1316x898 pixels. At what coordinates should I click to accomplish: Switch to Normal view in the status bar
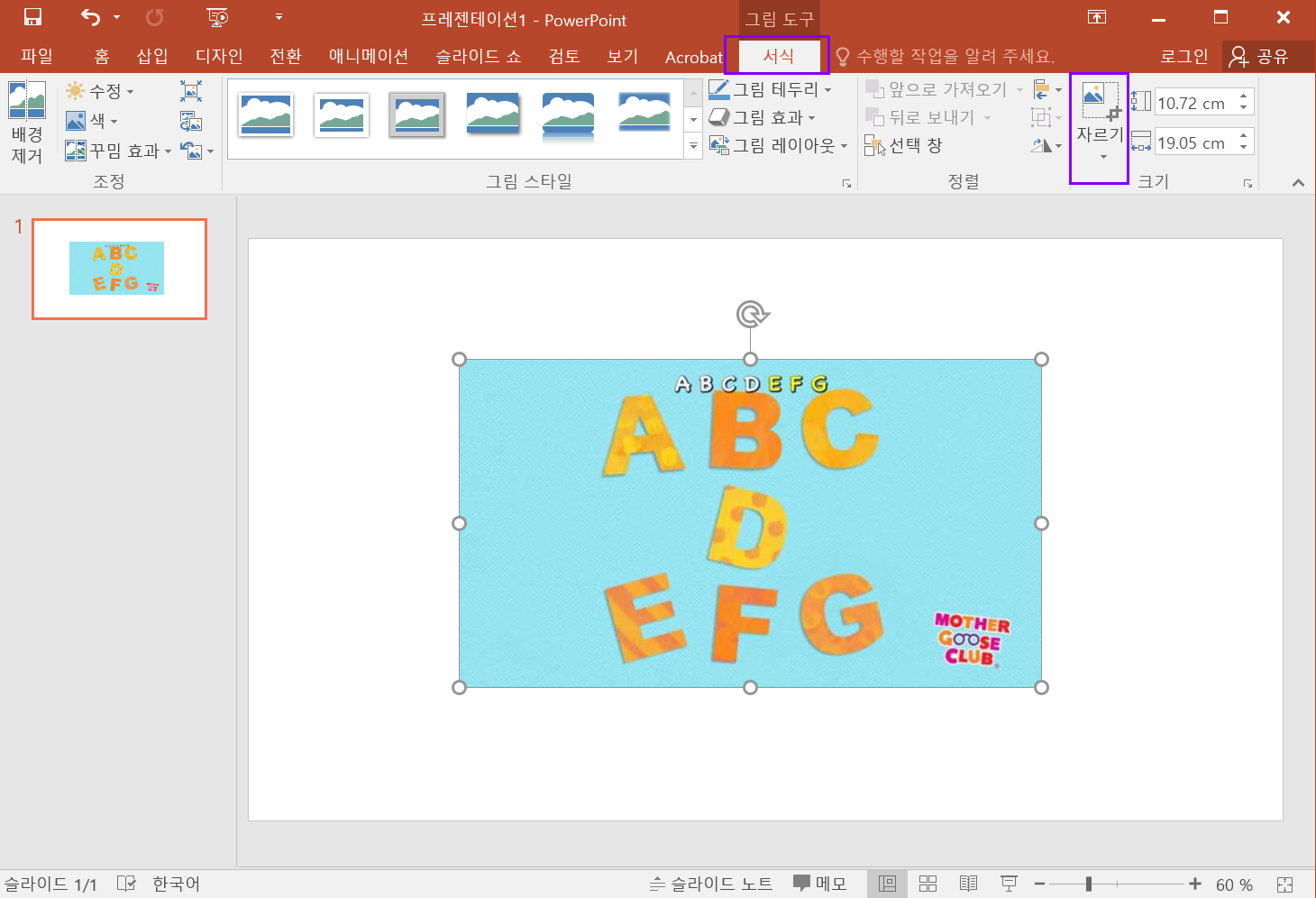(888, 884)
